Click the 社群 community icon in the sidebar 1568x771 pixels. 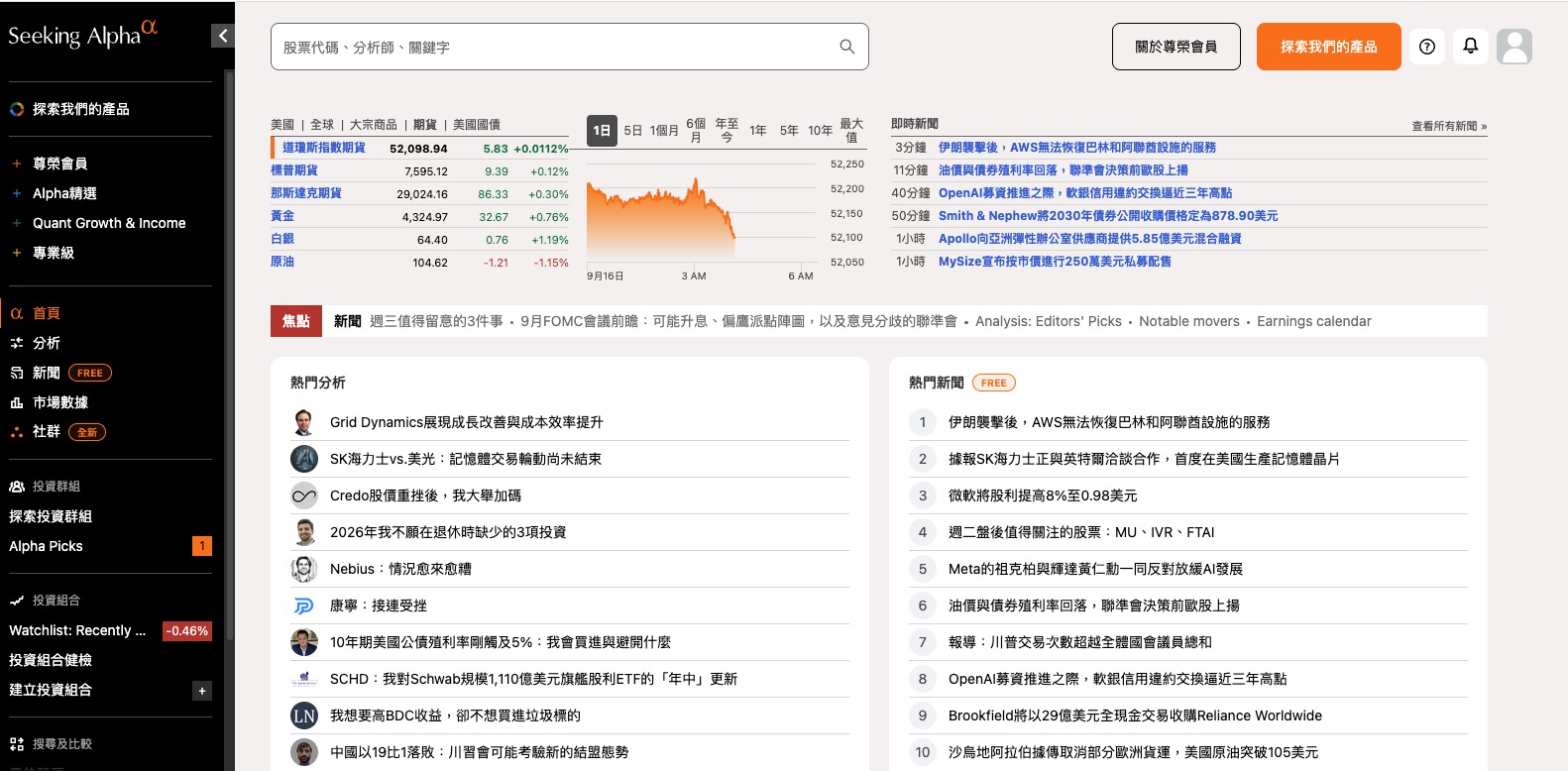click(x=17, y=432)
